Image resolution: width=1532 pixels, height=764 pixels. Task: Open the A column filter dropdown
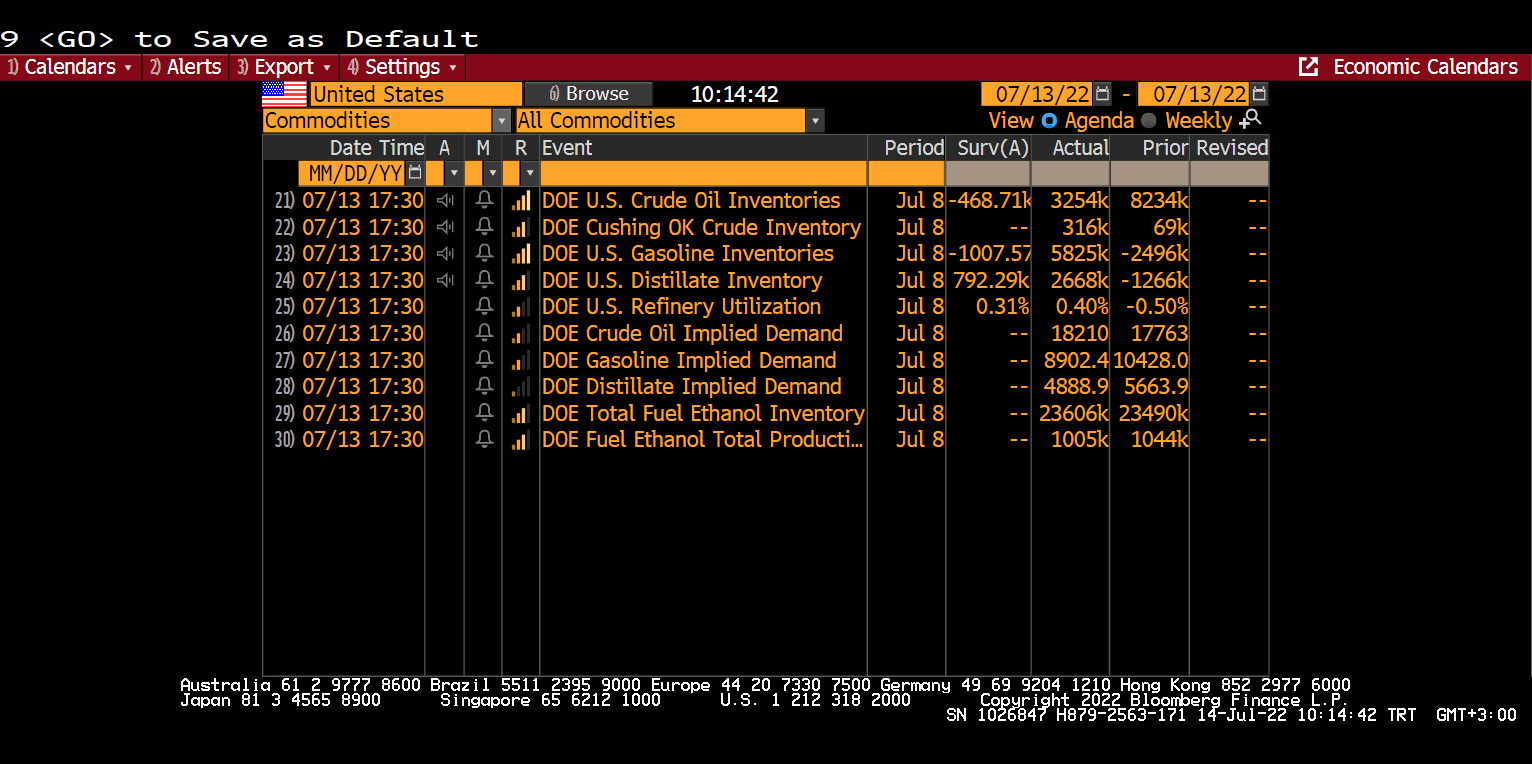point(454,173)
